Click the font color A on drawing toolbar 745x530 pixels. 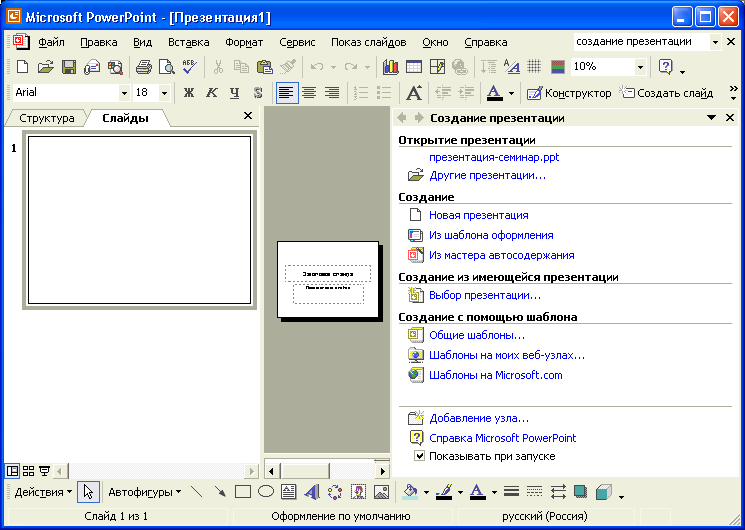[x=478, y=492]
